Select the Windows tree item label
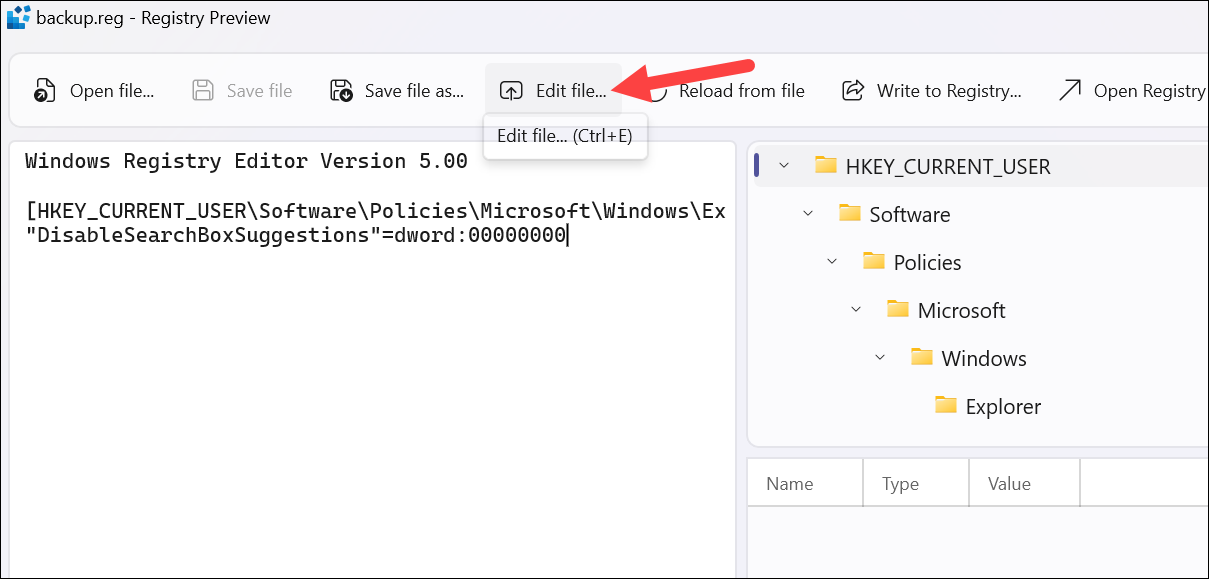Viewport: 1209px width, 579px height. point(984,358)
